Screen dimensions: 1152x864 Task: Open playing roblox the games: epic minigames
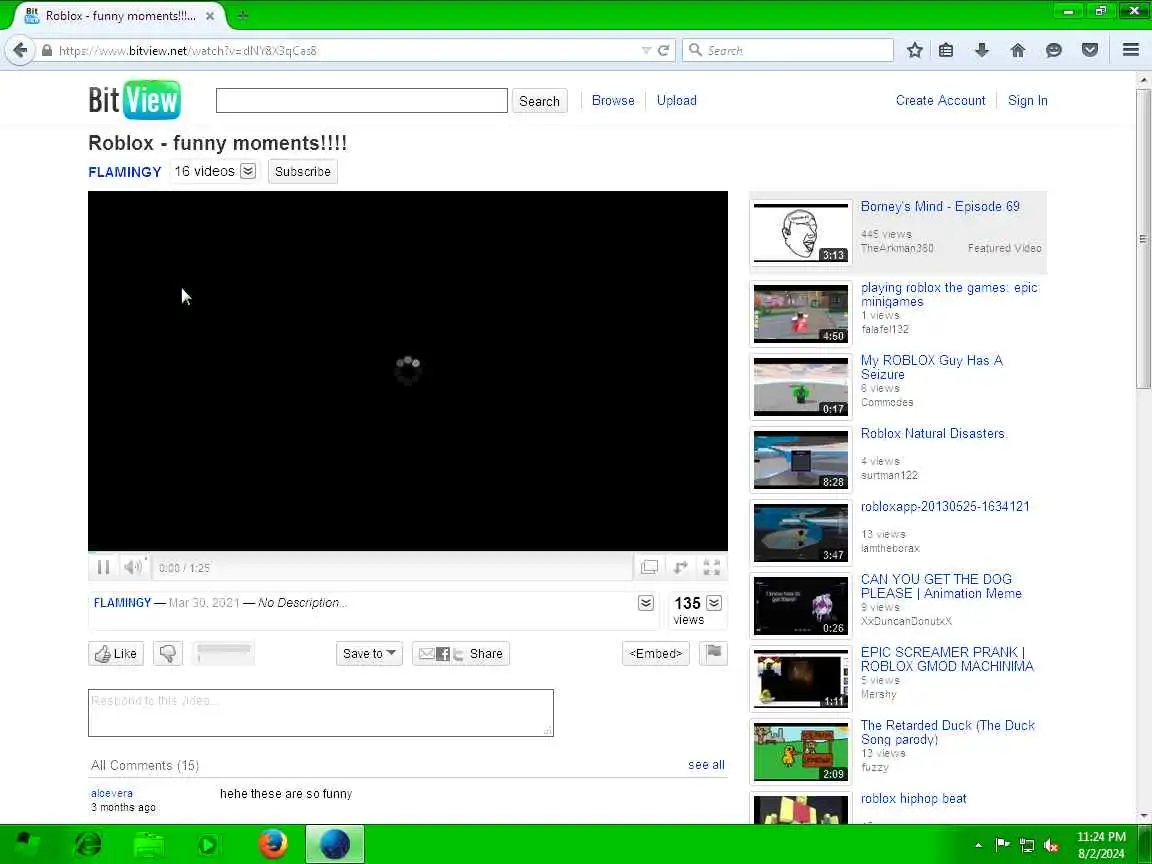pyautogui.click(x=949, y=295)
